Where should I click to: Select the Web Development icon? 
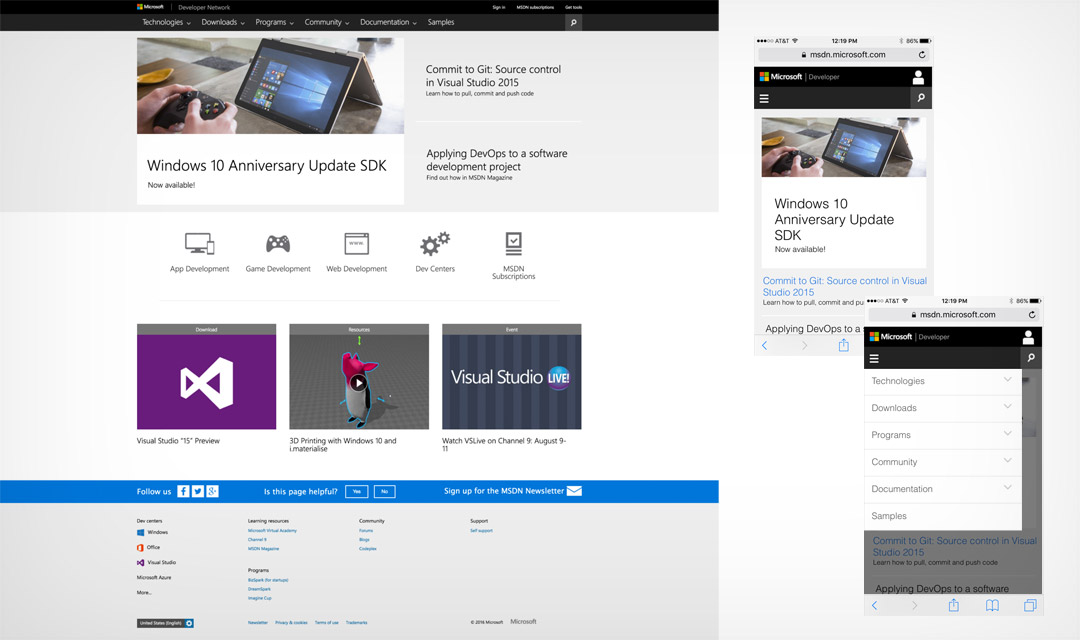(356, 243)
